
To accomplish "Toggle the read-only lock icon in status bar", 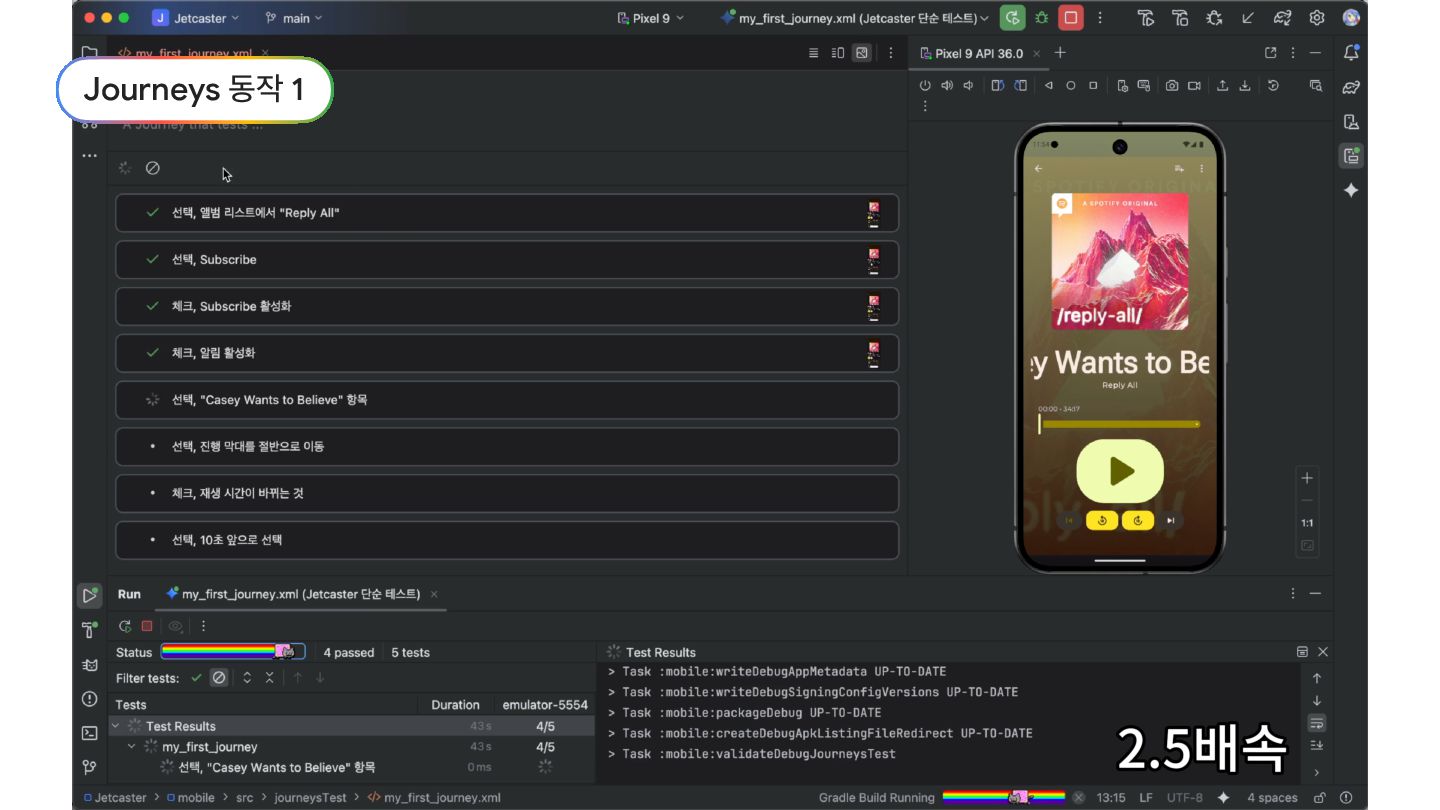I will [1320, 797].
